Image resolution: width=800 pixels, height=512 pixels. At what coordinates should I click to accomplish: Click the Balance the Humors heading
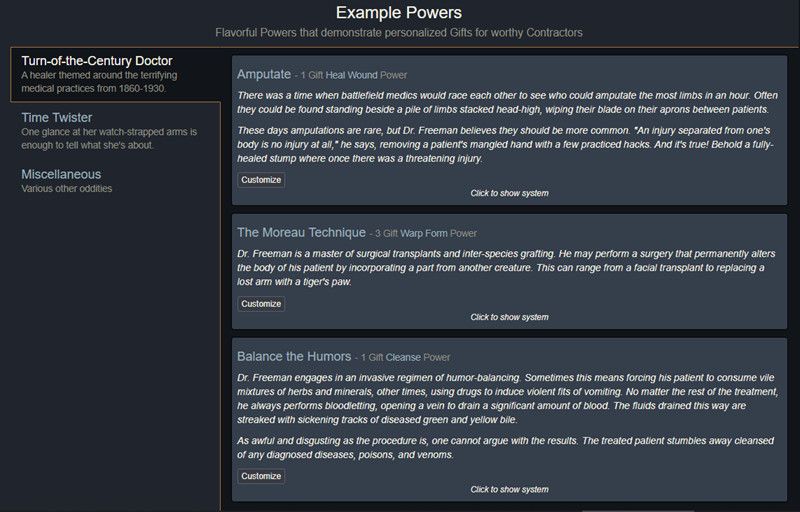294,356
